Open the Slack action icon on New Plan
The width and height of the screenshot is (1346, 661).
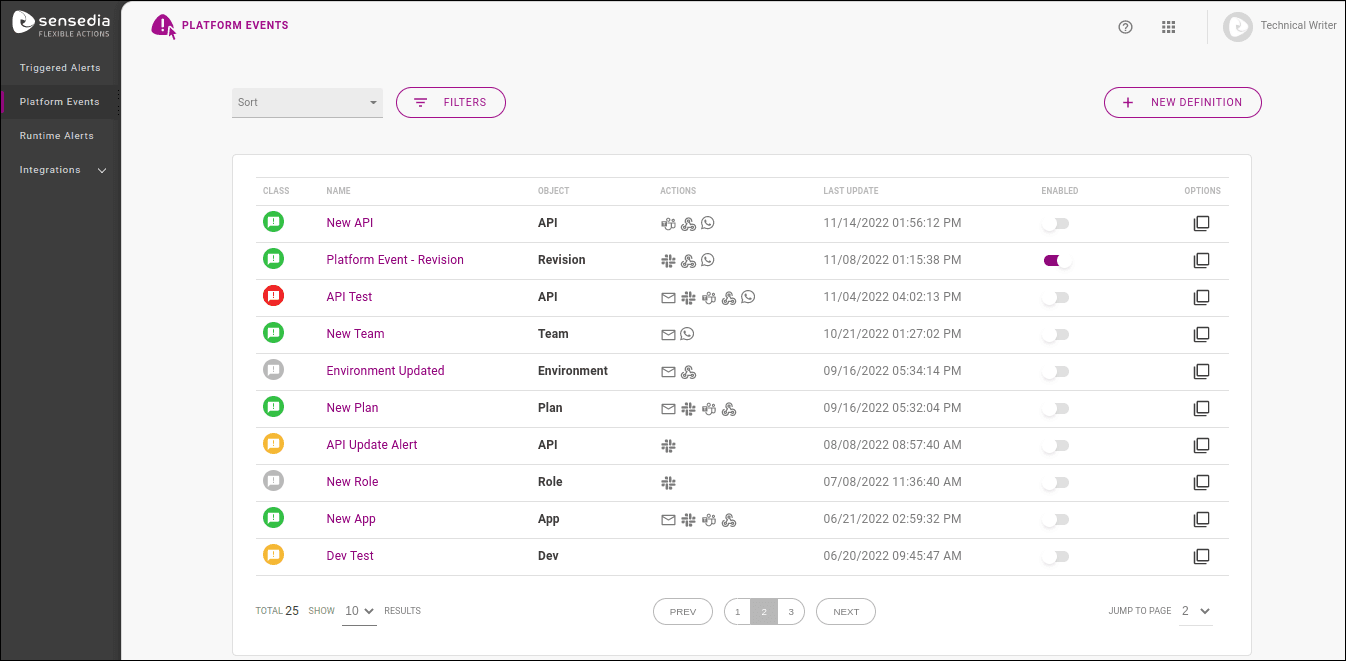click(x=688, y=408)
